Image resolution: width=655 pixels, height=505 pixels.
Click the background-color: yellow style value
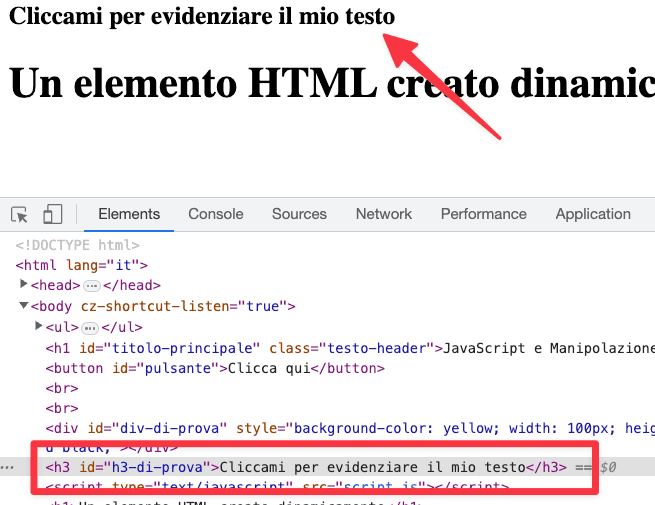pyautogui.click(x=396, y=428)
